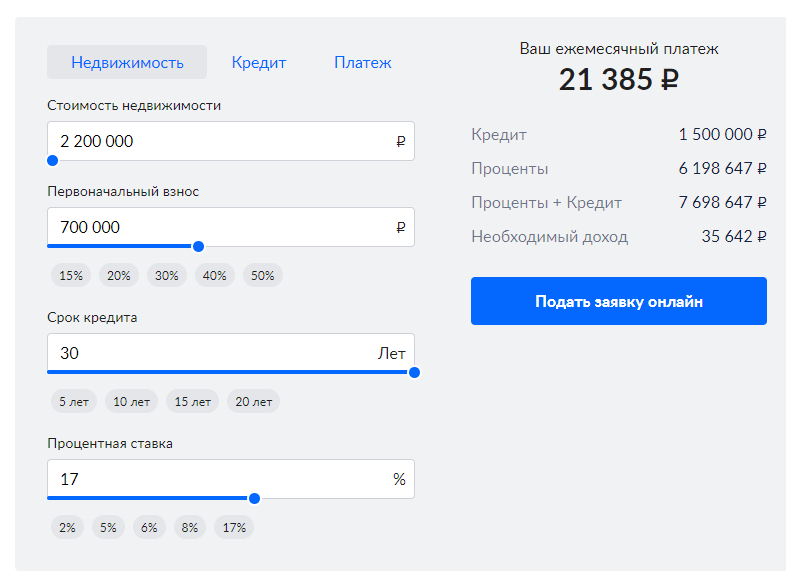Focus the Срок кредита input field
The image size is (786, 577).
pyautogui.click(x=210, y=353)
